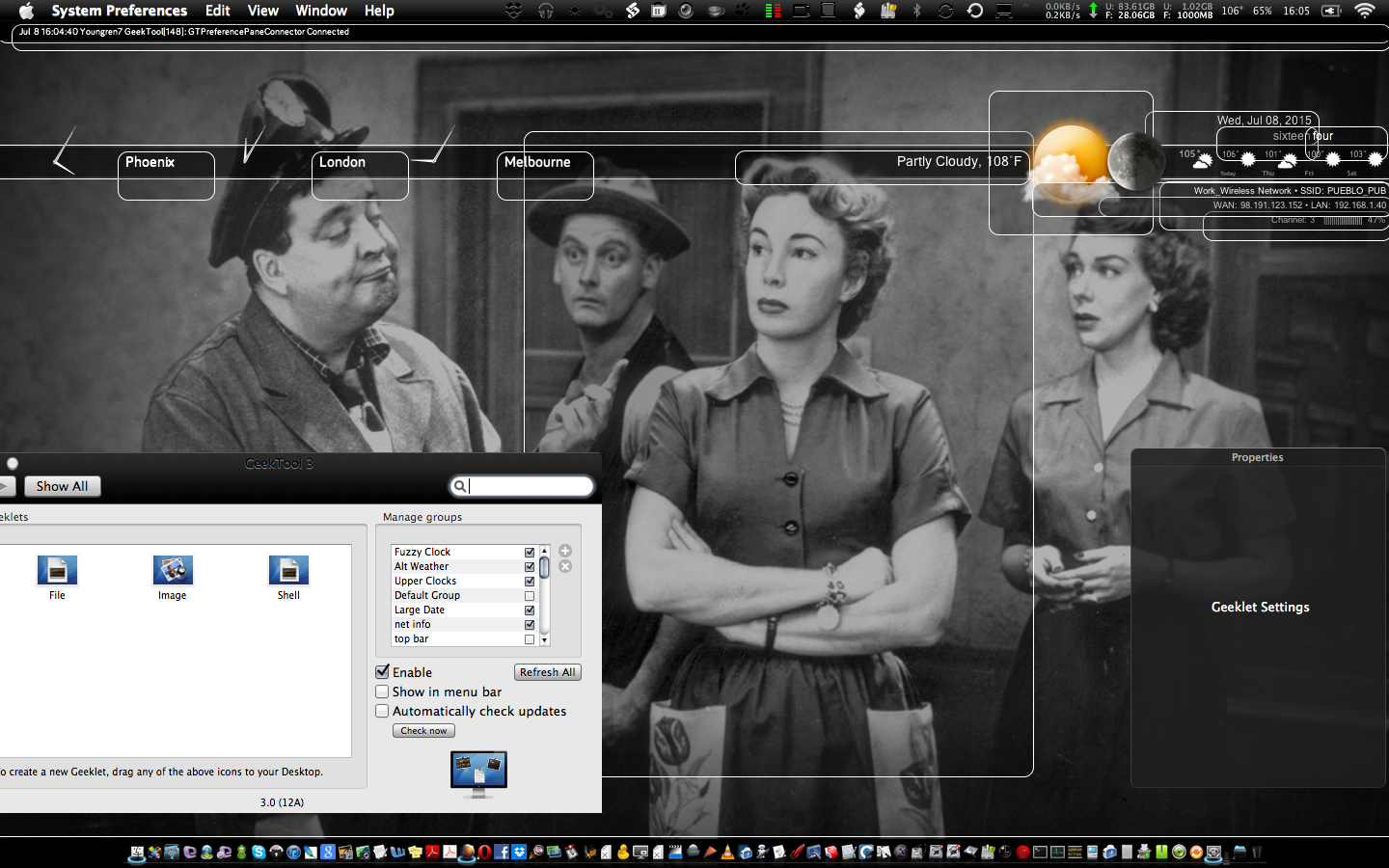Viewport: 1389px width, 868px height.
Task: Click the Show All button
Action: (63, 486)
